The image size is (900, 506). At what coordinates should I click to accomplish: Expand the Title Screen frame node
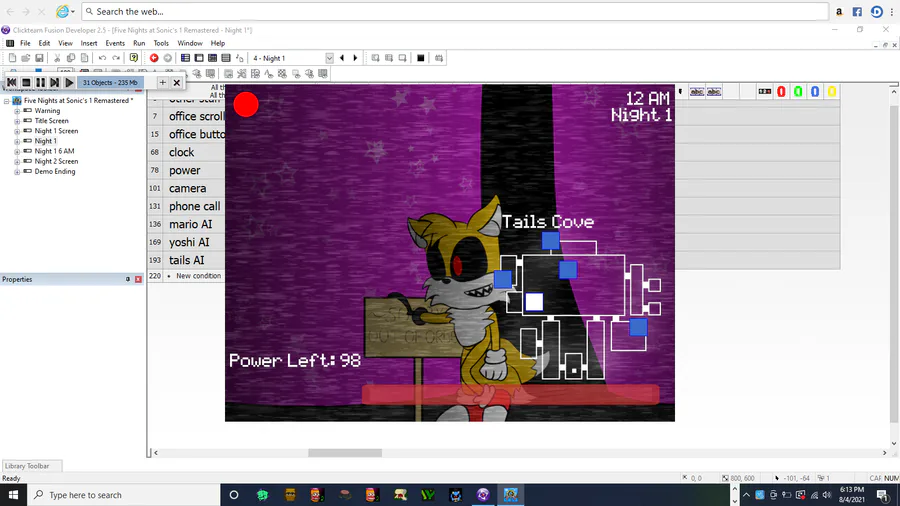tap(17, 121)
